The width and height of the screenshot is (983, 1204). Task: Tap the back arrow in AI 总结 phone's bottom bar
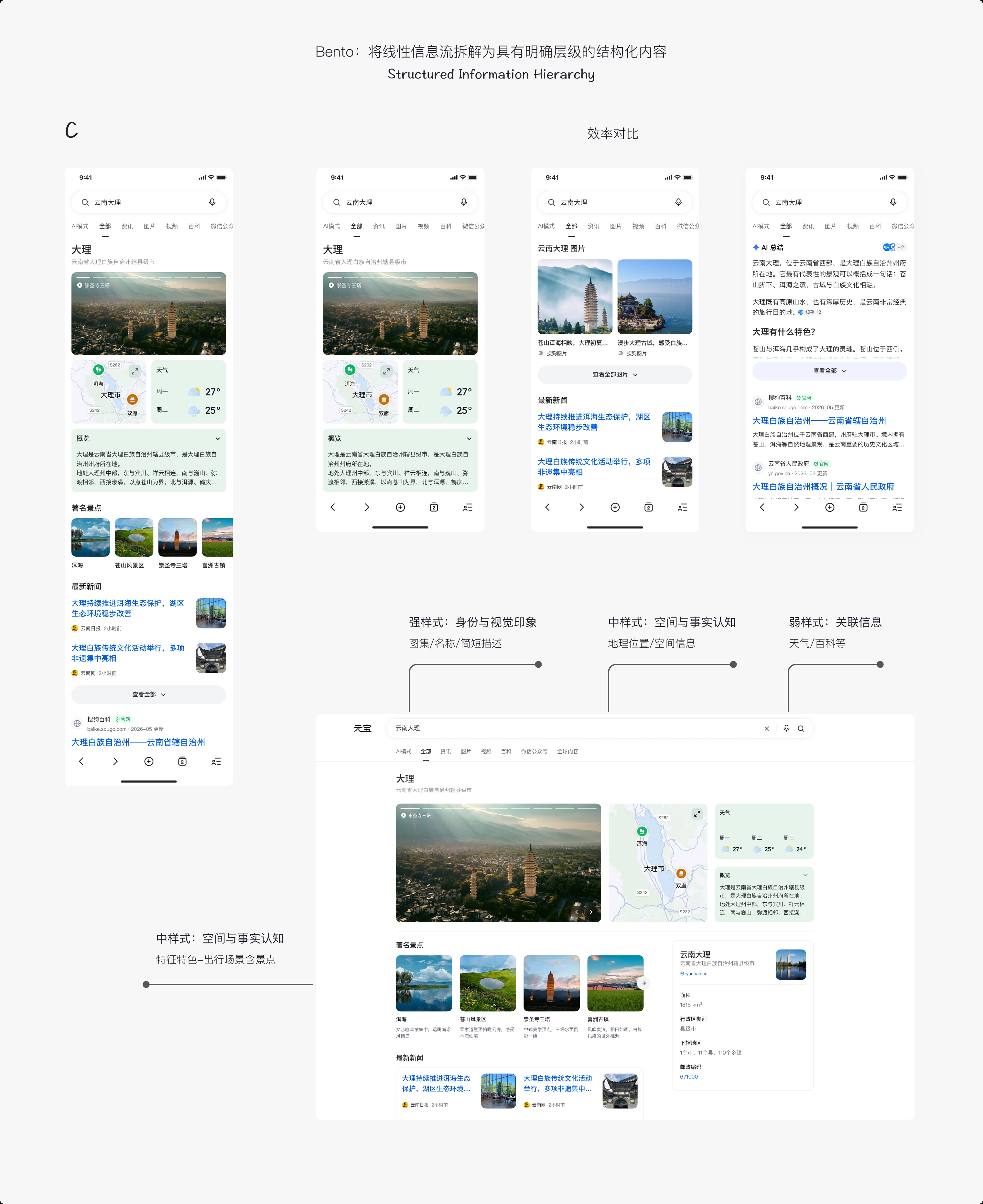[x=762, y=507]
